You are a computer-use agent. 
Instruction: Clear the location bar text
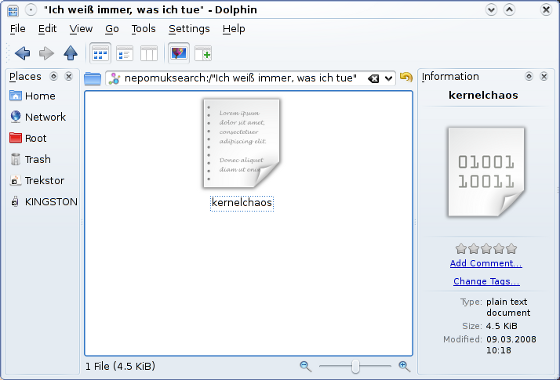coord(373,78)
